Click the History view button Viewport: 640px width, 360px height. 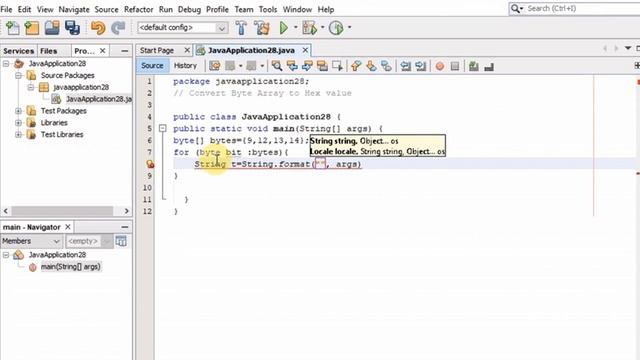pyautogui.click(x=185, y=66)
